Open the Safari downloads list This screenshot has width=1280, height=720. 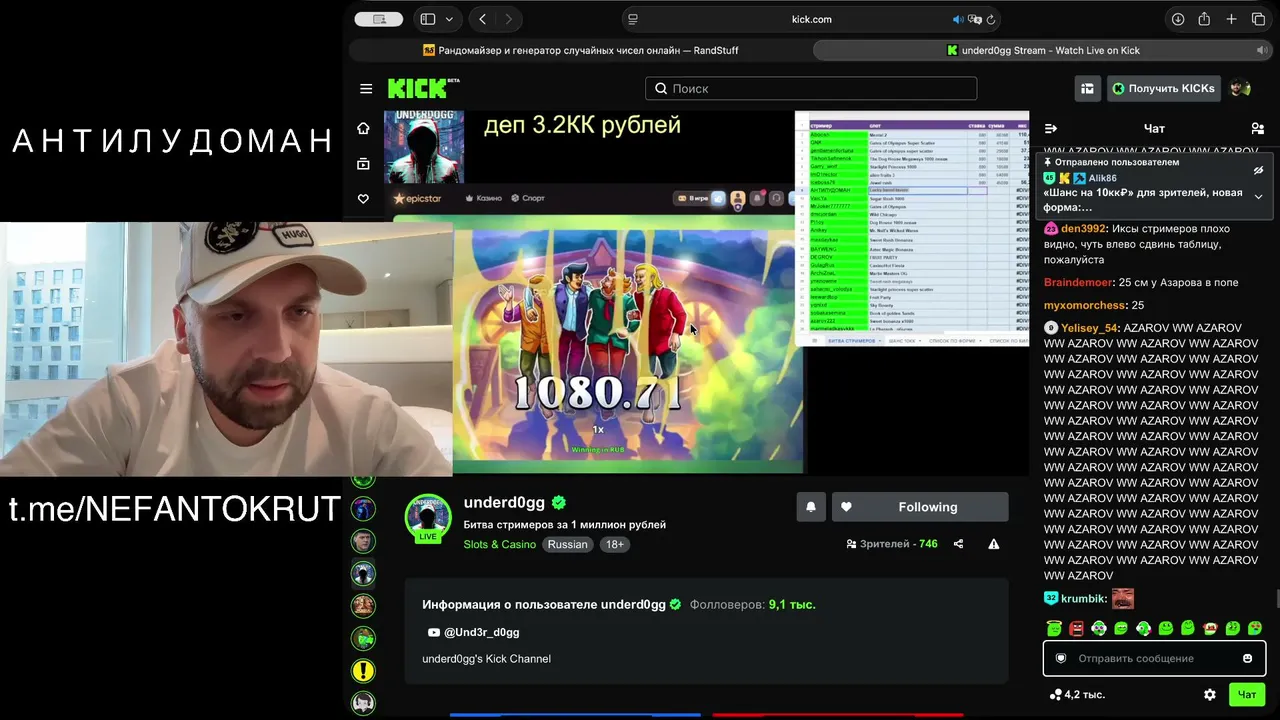pos(1178,19)
